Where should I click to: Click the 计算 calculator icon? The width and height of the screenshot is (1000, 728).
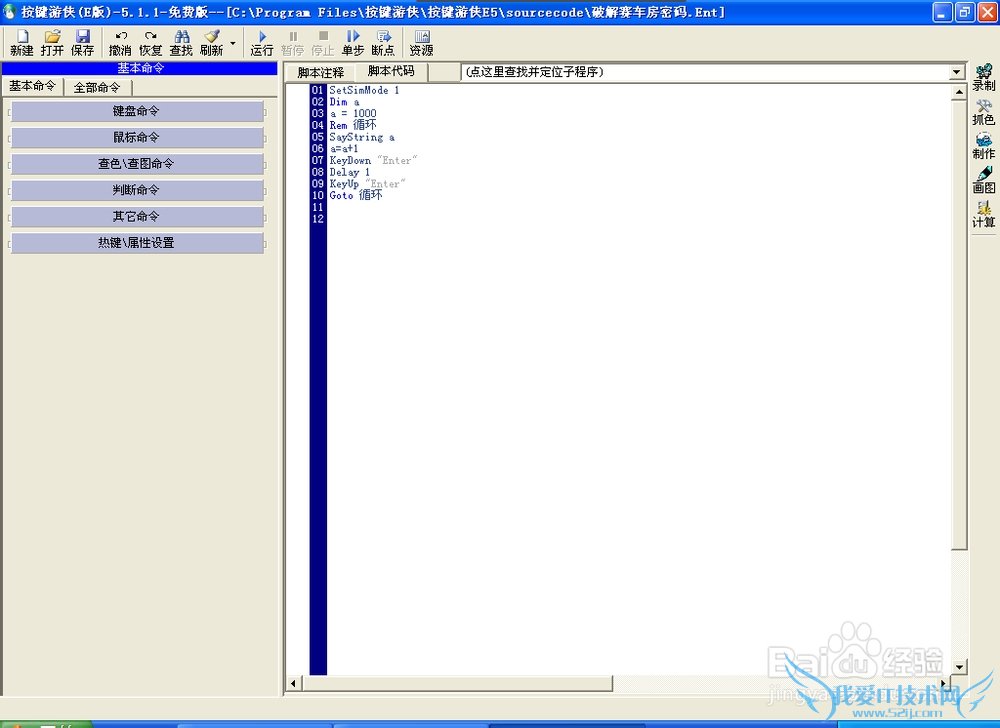point(984,214)
